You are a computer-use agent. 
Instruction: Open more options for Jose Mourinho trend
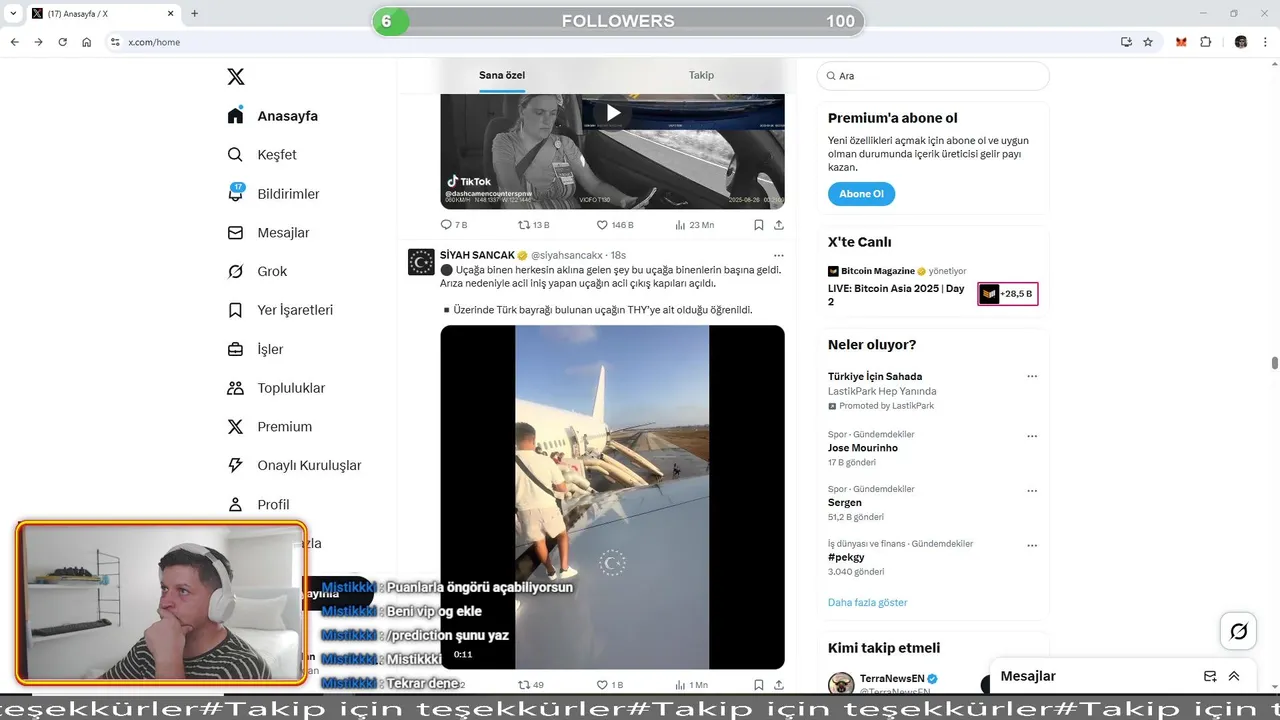pyautogui.click(x=1032, y=437)
